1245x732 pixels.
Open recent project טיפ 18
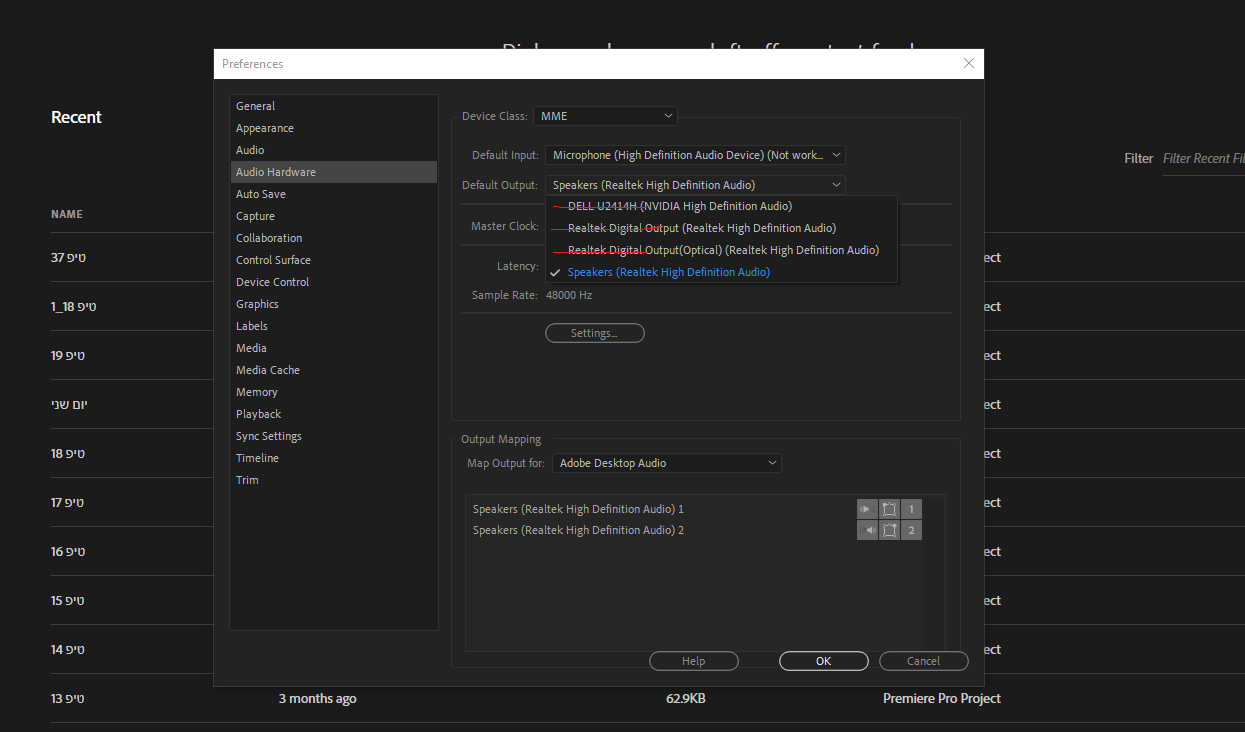pyautogui.click(x=68, y=454)
